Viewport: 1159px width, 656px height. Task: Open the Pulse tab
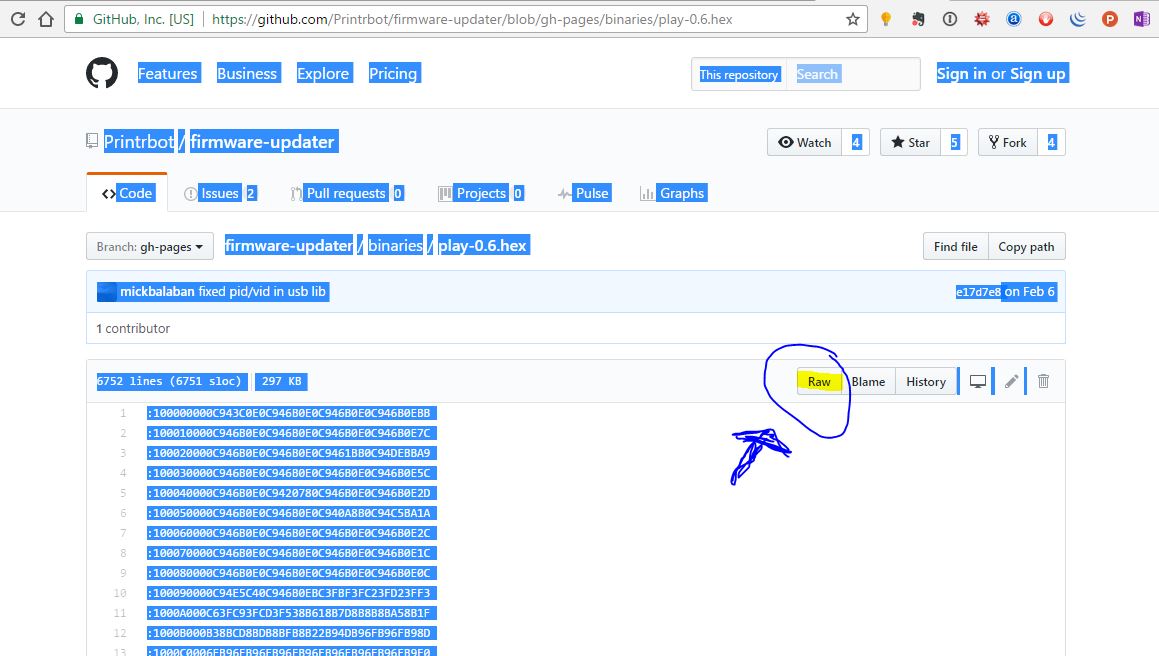tap(584, 193)
